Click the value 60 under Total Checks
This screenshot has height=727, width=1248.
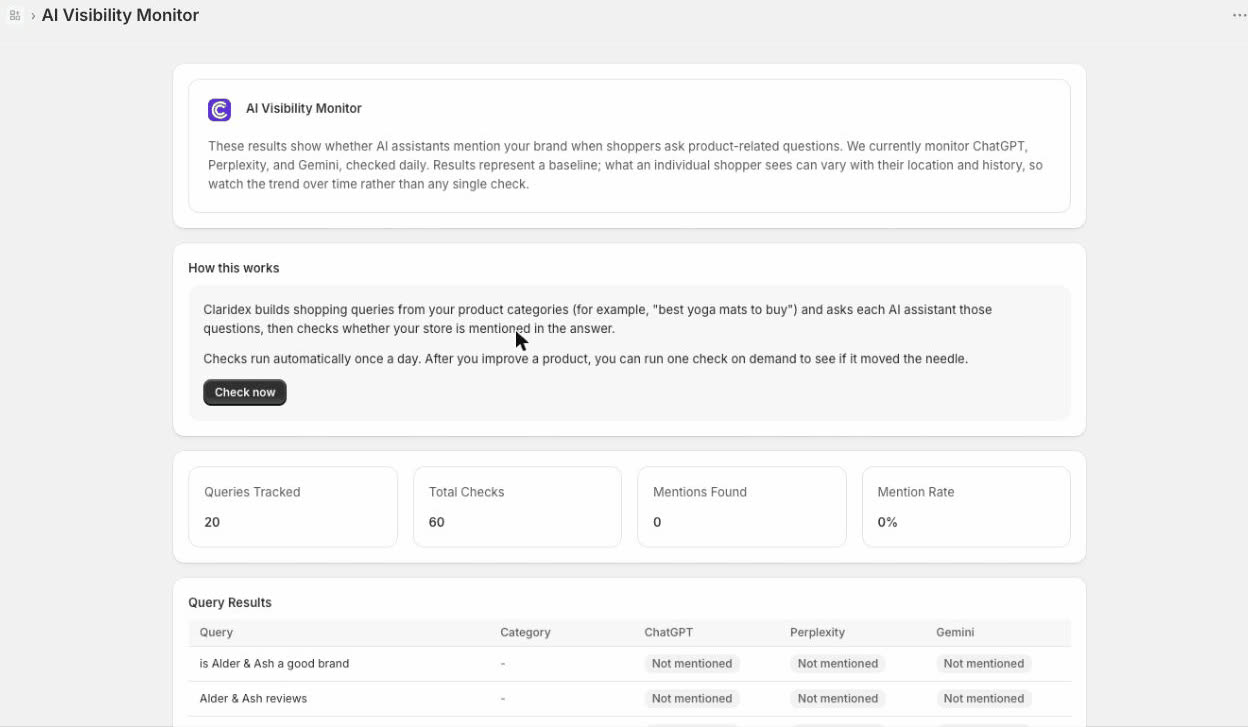pyautogui.click(x=437, y=522)
